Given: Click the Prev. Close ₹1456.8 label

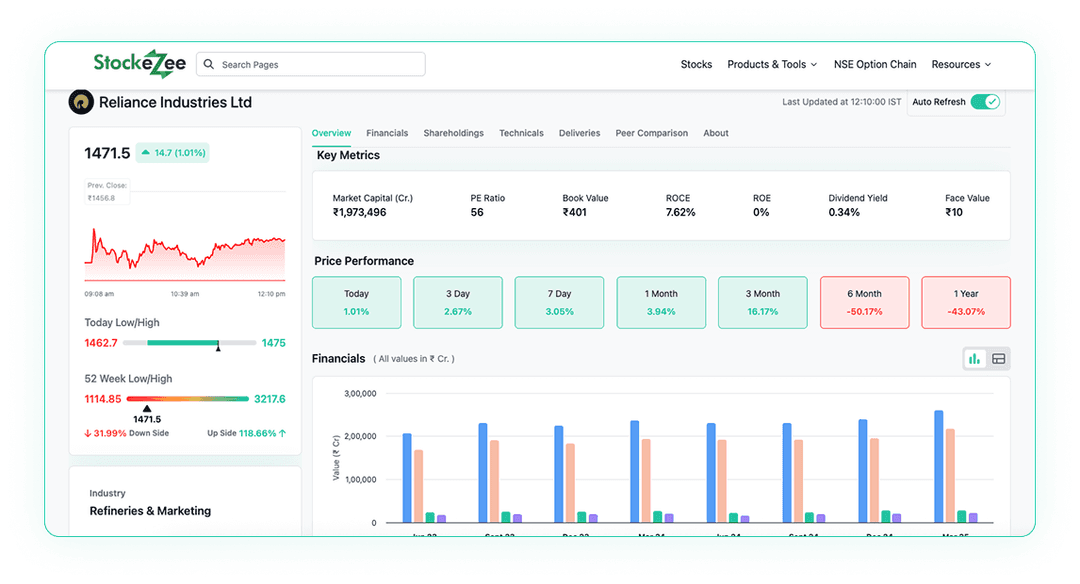Looking at the screenshot, I should (107, 191).
